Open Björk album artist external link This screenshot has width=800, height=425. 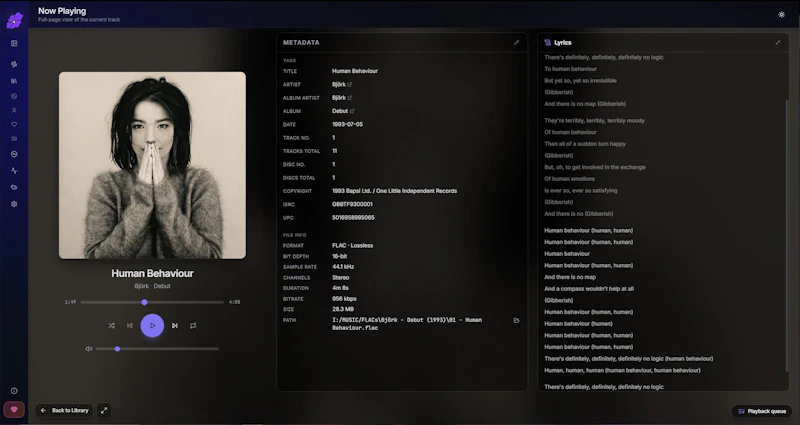pos(349,98)
